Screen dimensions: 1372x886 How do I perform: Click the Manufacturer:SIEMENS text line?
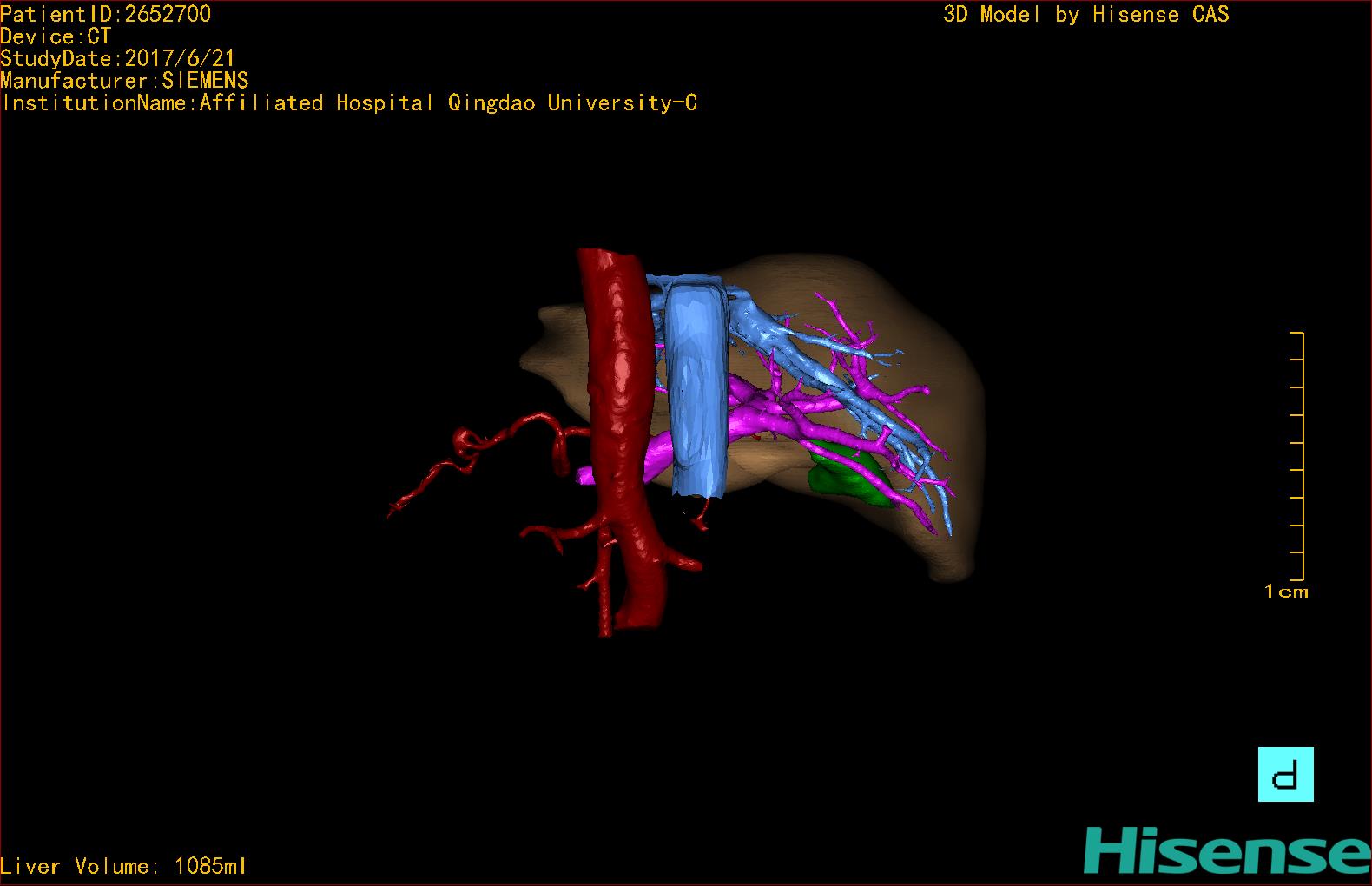(125, 81)
